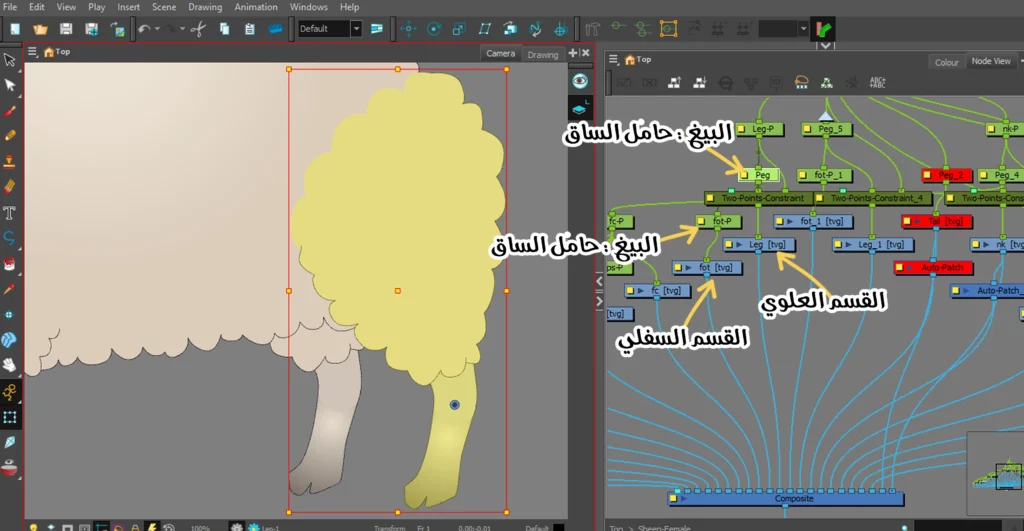Open the Node View hamburger menu
Image resolution: width=1024 pixels, height=531 pixels.
(613, 59)
